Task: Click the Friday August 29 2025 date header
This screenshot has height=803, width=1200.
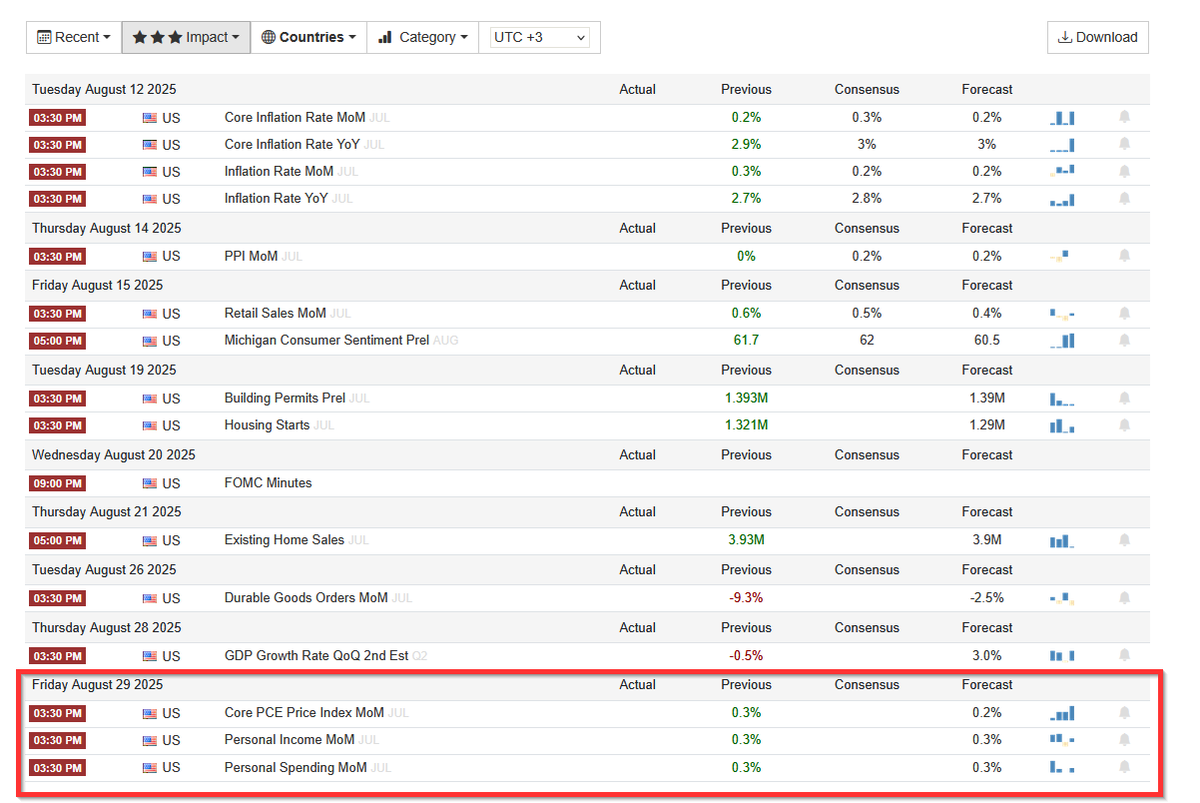Action: (x=97, y=685)
